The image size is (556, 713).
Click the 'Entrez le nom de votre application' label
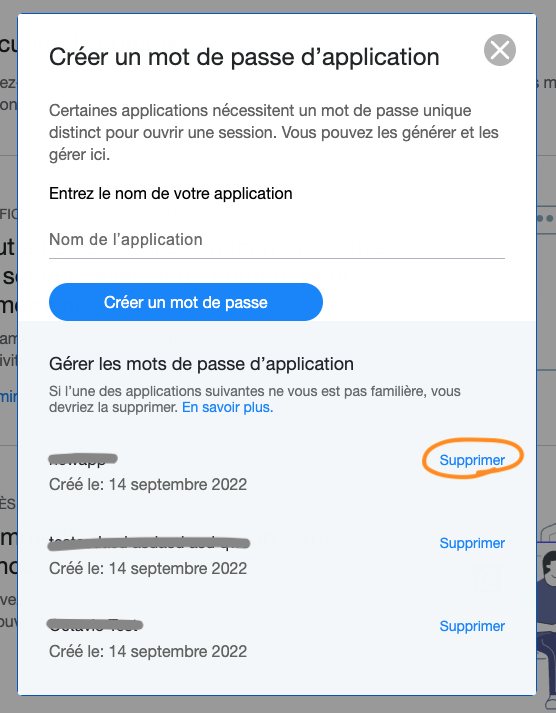(x=170, y=194)
